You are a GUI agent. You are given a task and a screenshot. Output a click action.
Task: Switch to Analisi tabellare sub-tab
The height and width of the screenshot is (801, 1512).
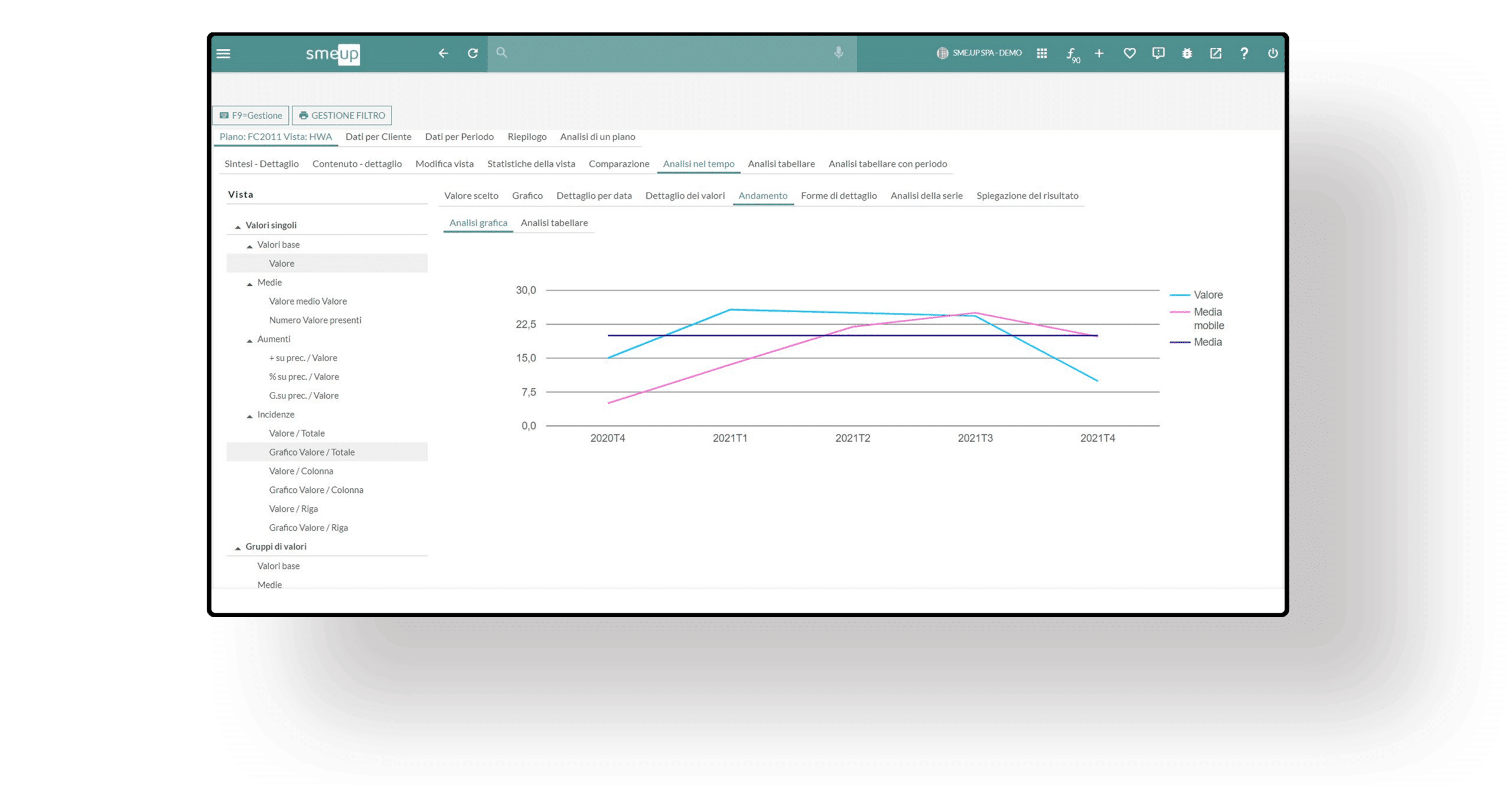tap(553, 223)
